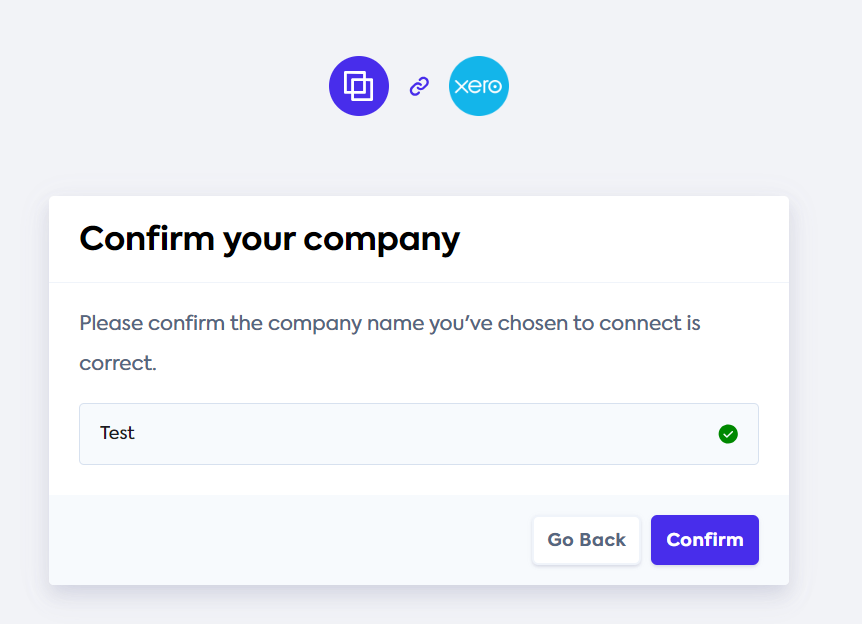
Task: Select the Test company name field
Action: click(x=400, y=434)
